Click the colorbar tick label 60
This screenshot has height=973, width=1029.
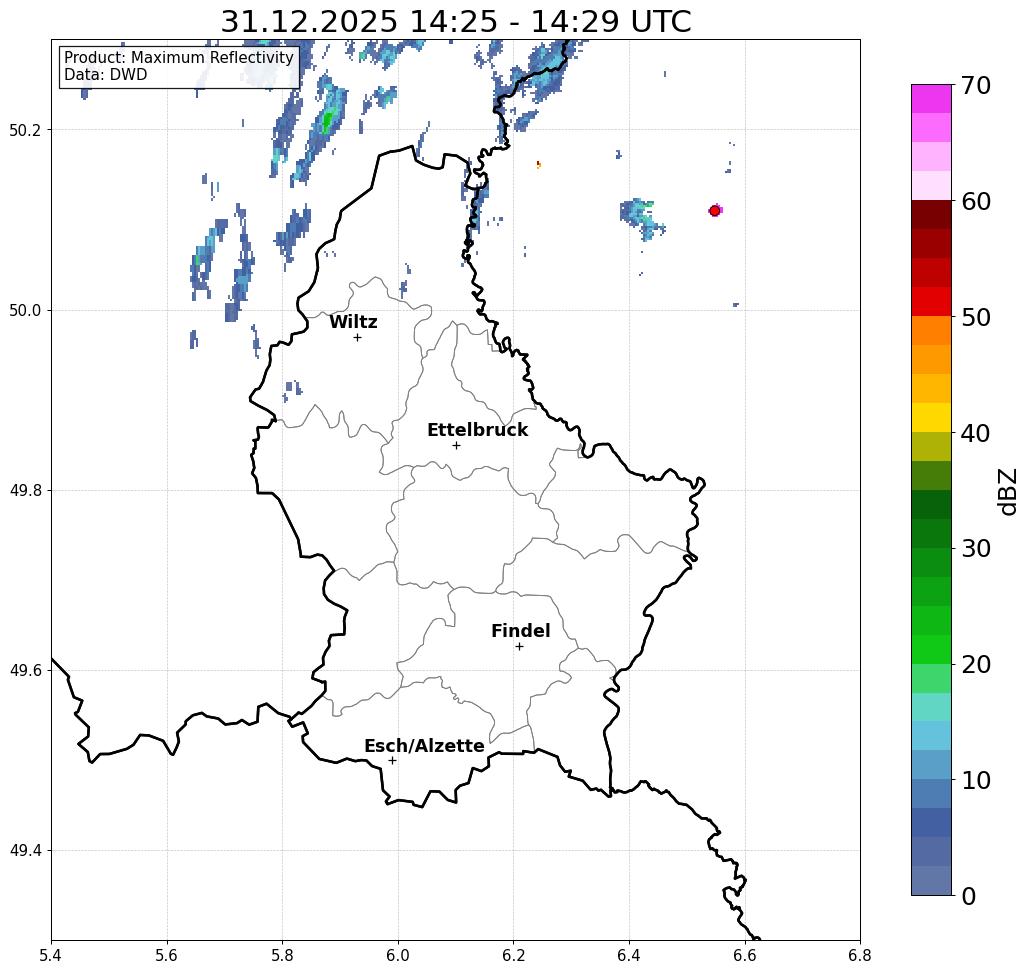tap(976, 201)
